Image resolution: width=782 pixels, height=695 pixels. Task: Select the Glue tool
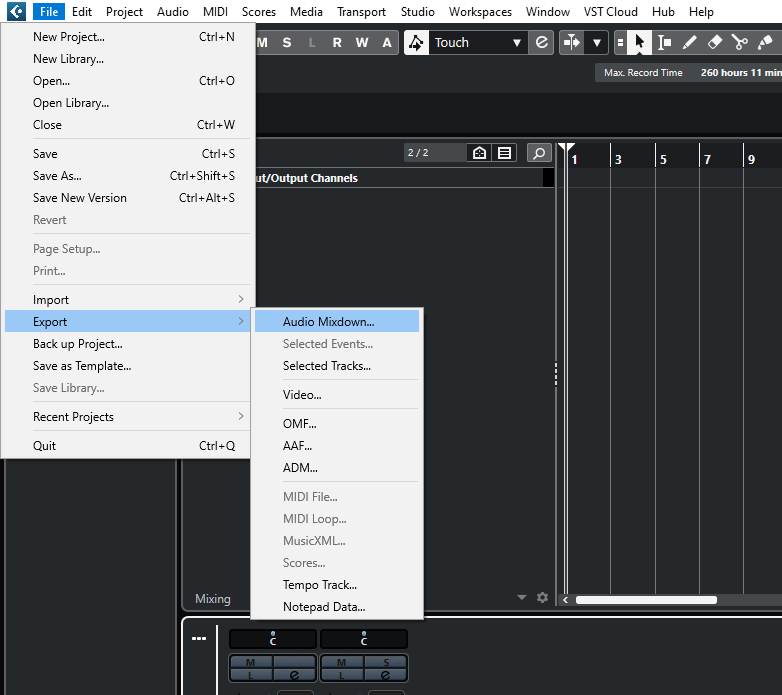pyautogui.click(x=765, y=42)
